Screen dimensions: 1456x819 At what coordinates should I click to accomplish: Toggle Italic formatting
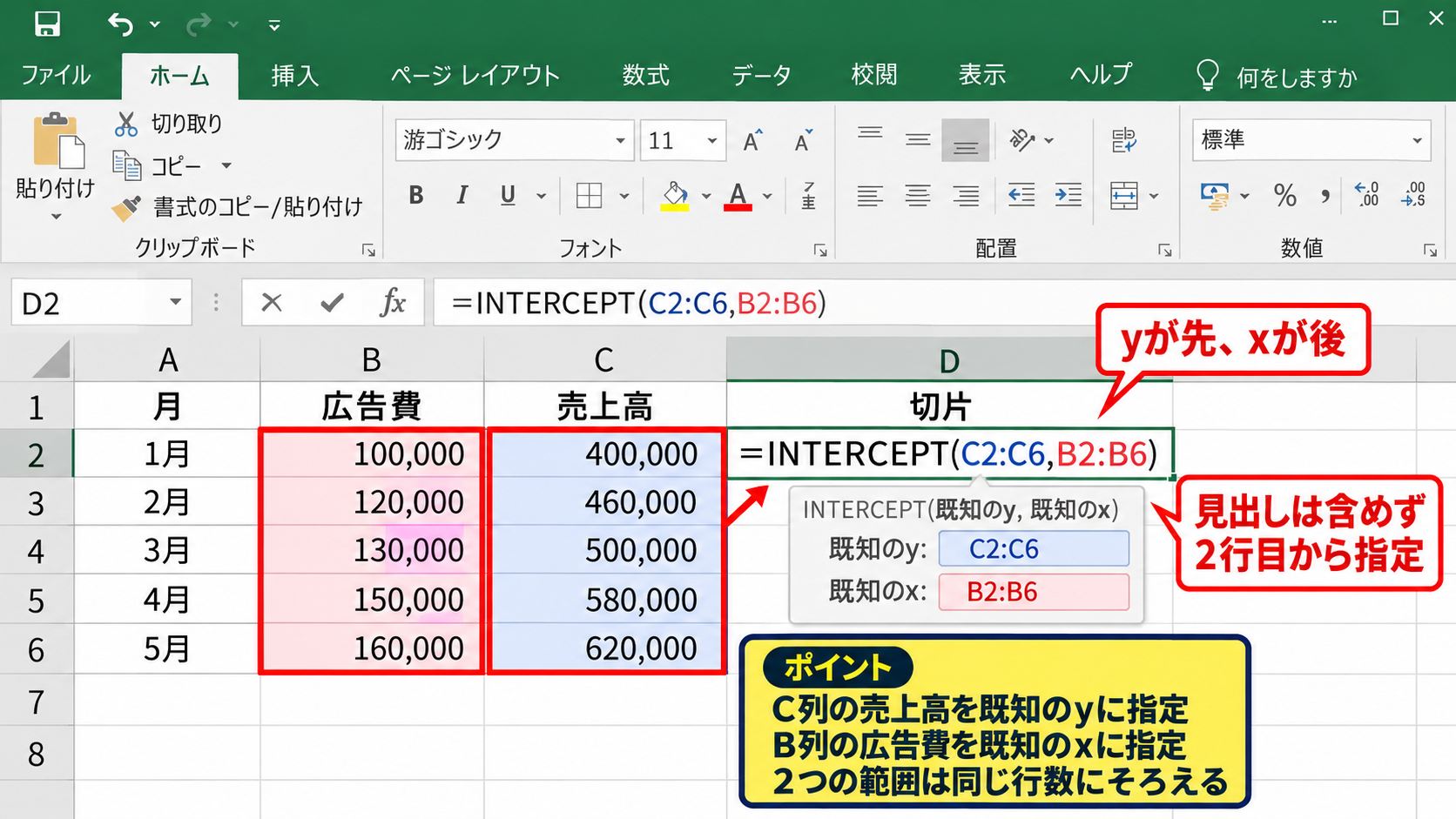pyautogui.click(x=462, y=196)
